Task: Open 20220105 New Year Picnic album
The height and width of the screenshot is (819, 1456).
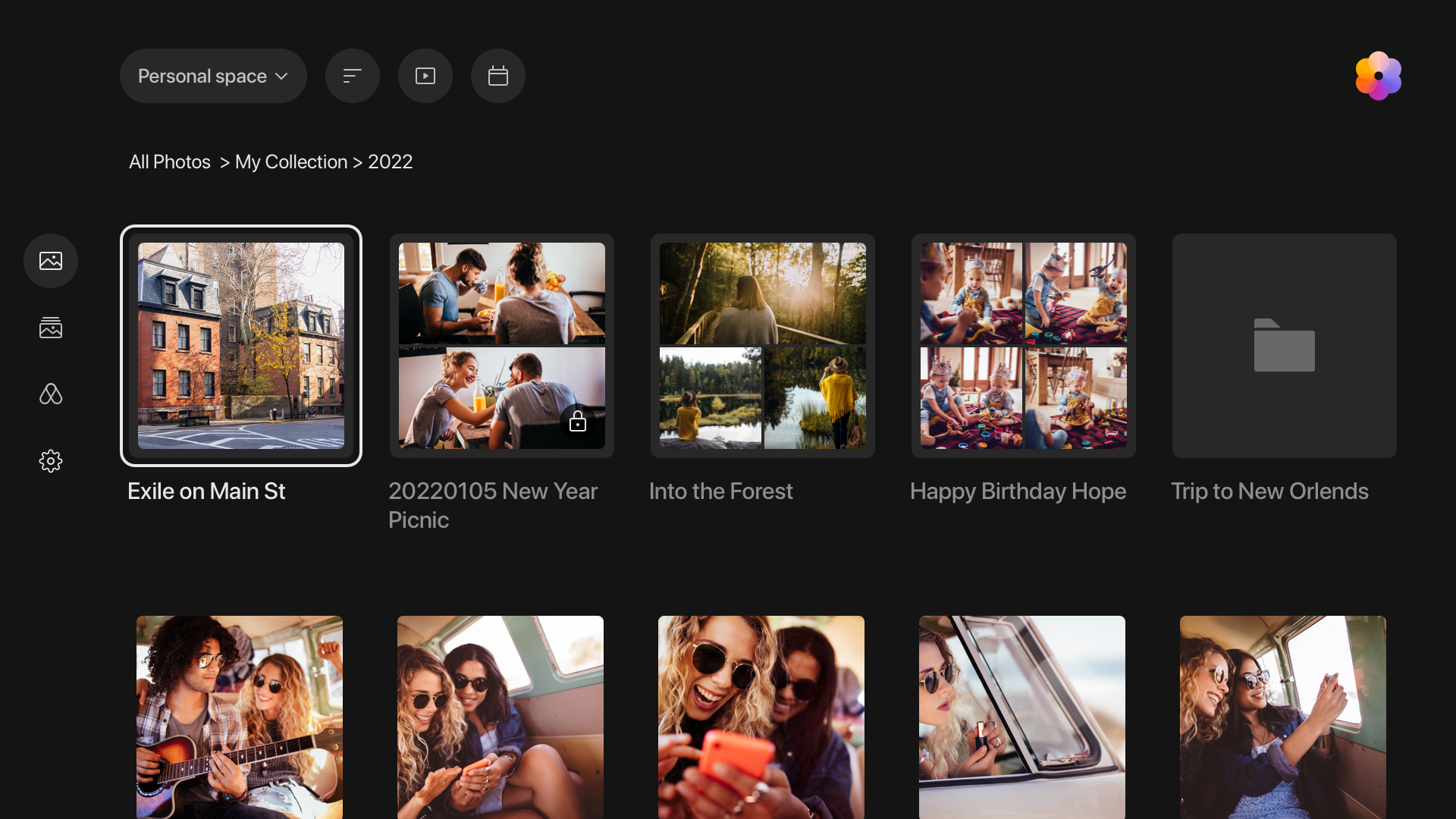Action: point(502,346)
